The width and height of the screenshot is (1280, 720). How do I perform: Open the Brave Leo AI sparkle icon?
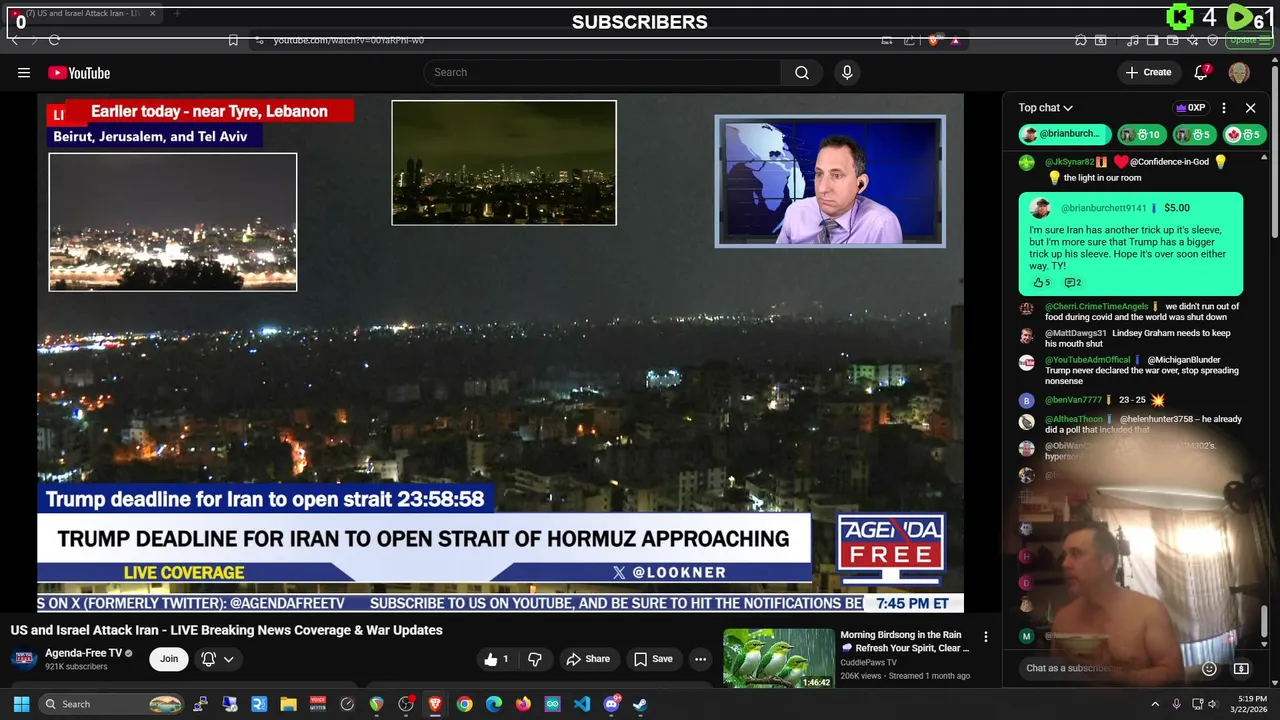(x=1193, y=40)
